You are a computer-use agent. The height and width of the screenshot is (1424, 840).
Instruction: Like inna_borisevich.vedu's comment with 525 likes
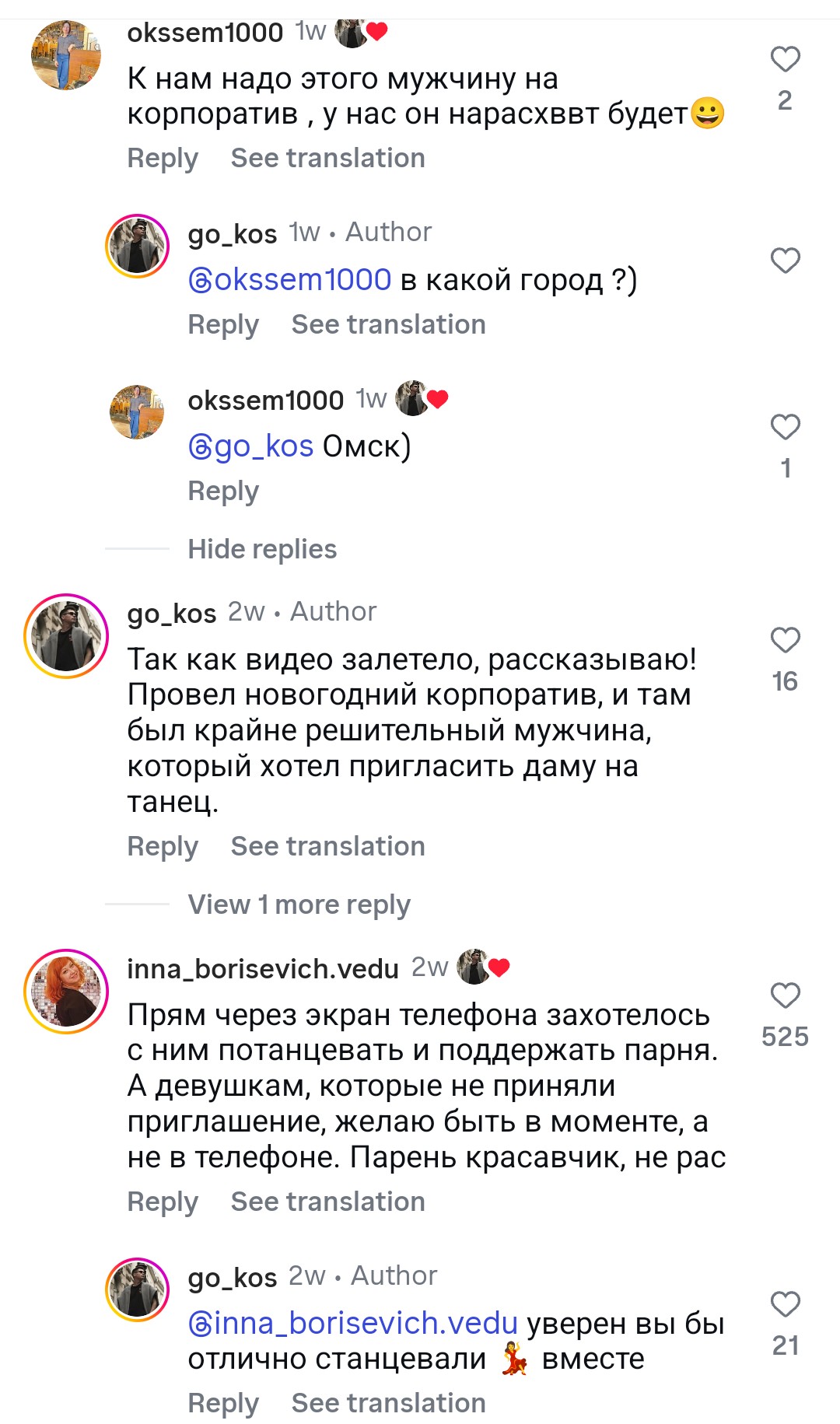[785, 995]
